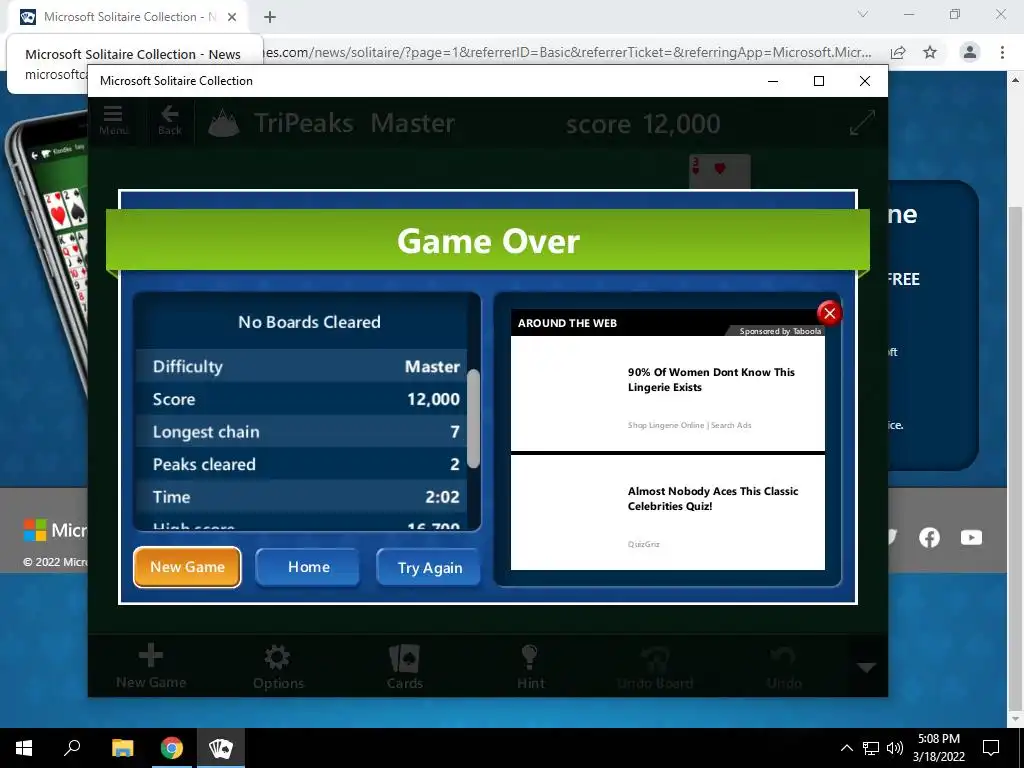1024x768 pixels.
Task: Open the Chrome profile icon
Action: click(x=970, y=52)
